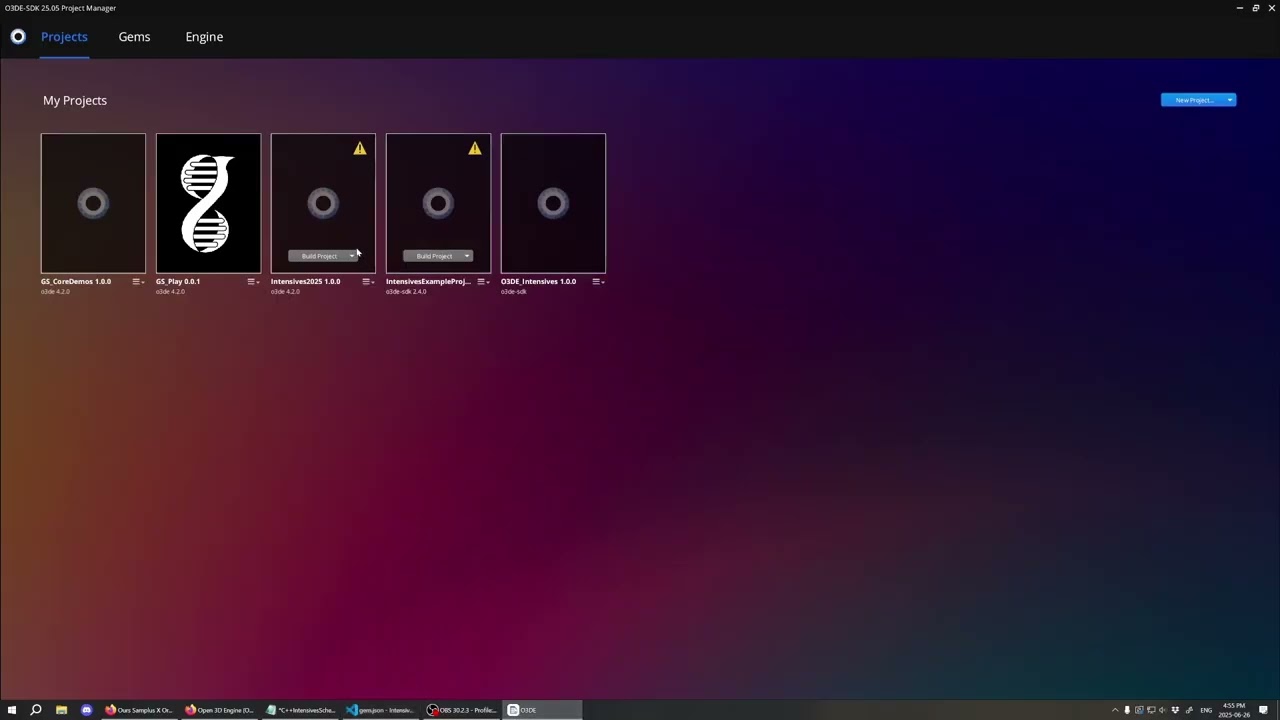Switch to C++IntensivesSche Notepad++ window

(300, 710)
